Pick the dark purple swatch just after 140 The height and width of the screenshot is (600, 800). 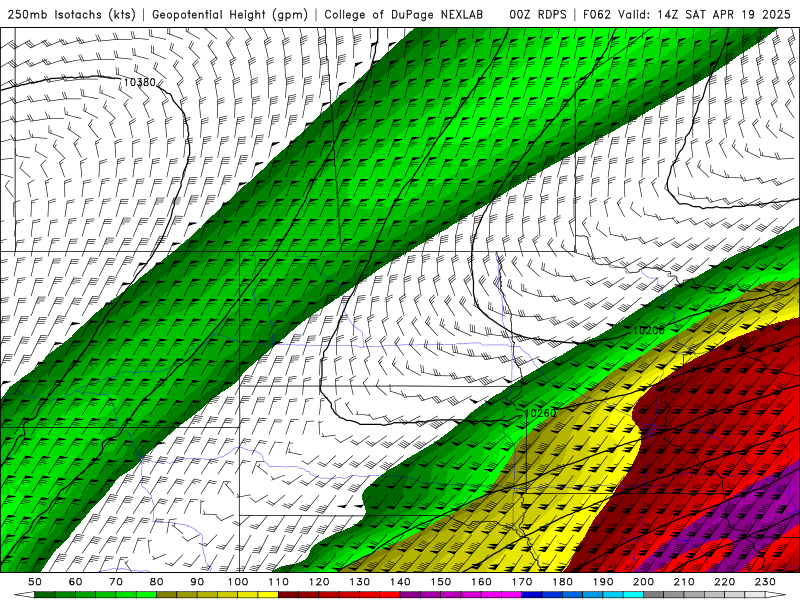tap(410, 594)
